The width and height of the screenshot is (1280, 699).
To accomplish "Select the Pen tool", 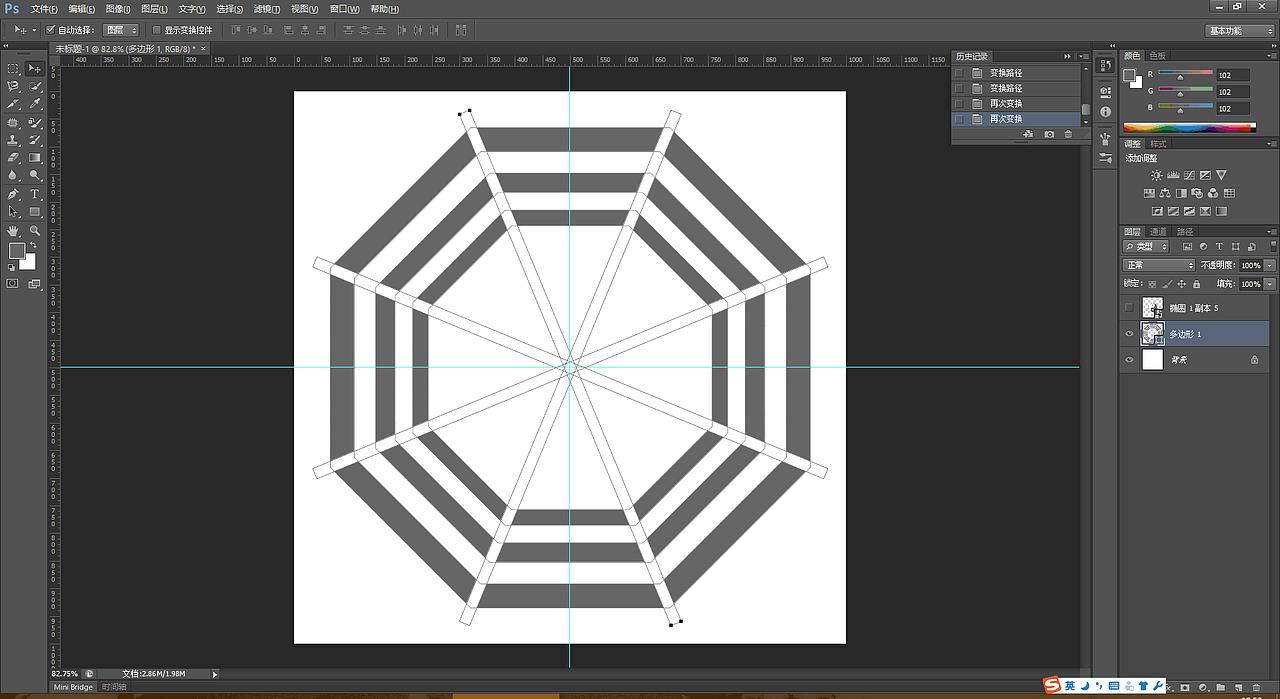I will [x=13, y=194].
